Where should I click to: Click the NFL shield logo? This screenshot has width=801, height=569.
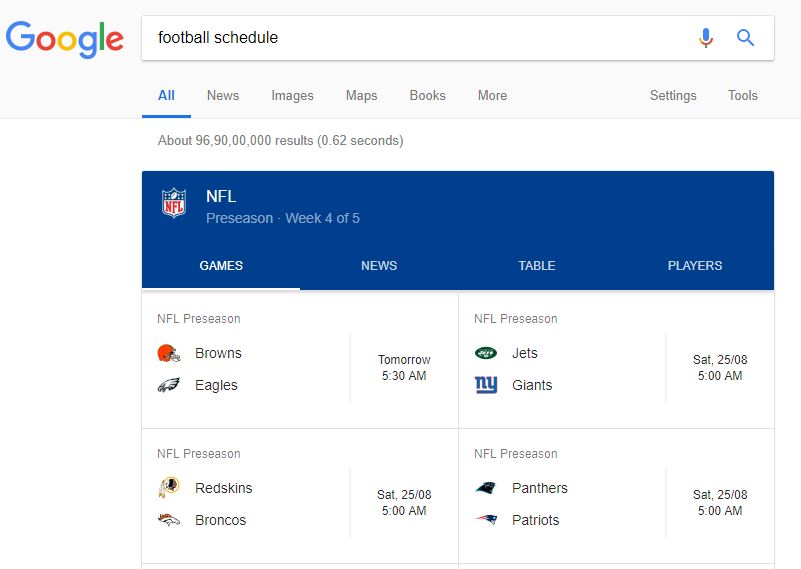click(x=174, y=203)
